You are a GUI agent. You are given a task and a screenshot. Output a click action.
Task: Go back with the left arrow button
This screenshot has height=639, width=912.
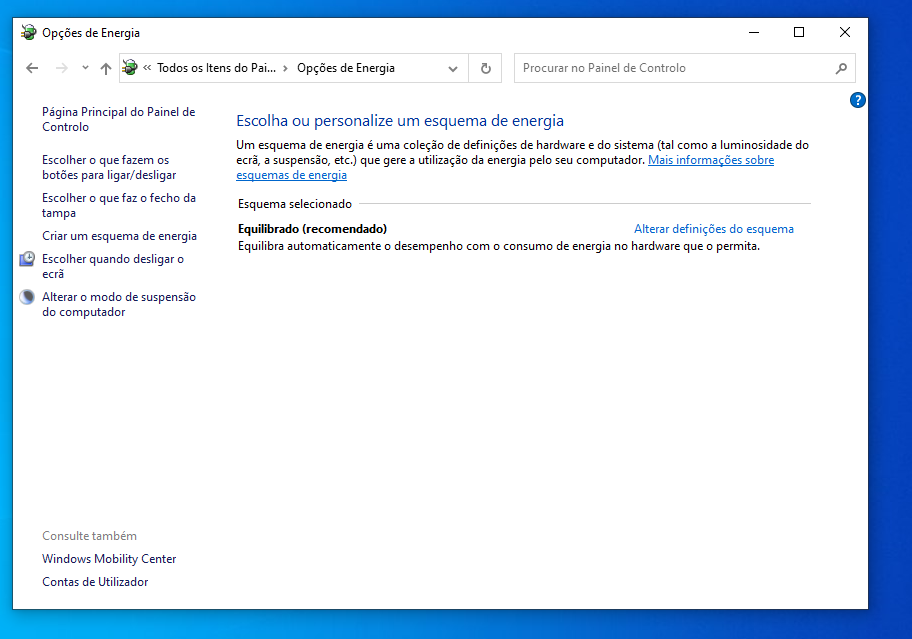32,68
